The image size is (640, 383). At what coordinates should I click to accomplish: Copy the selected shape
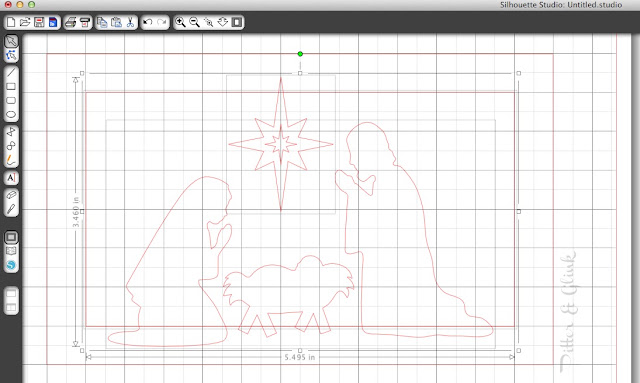102,22
